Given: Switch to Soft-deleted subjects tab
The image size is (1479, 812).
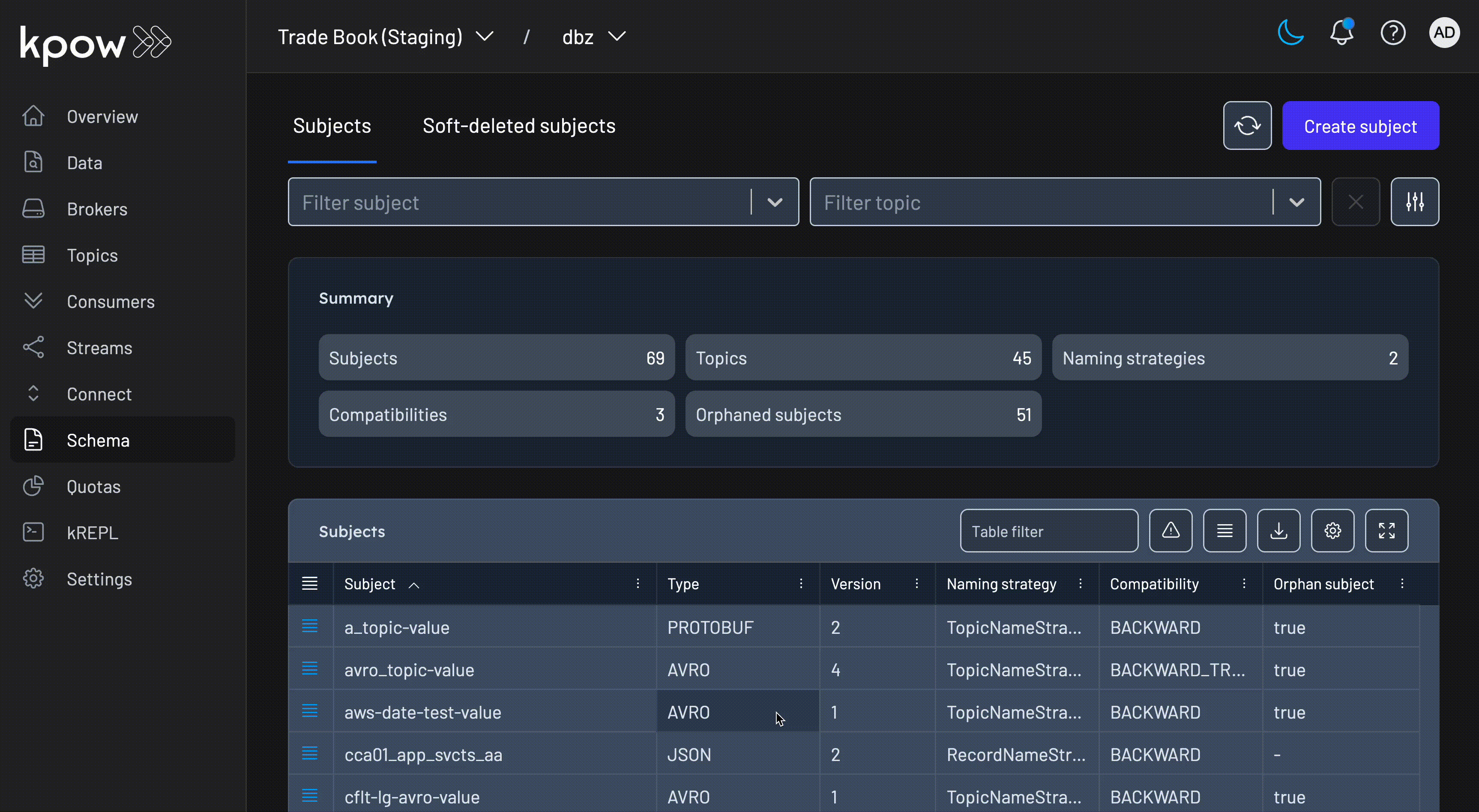Looking at the screenshot, I should click(519, 125).
